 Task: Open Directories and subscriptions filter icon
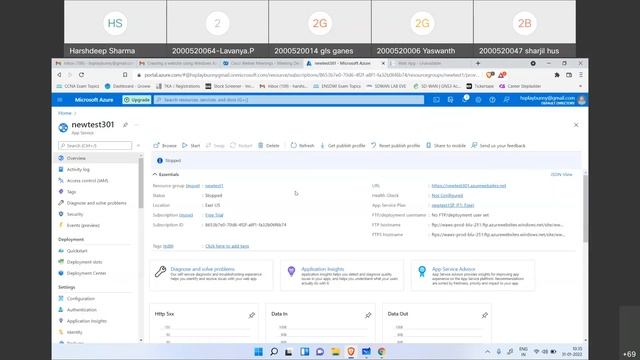tap(450, 100)
